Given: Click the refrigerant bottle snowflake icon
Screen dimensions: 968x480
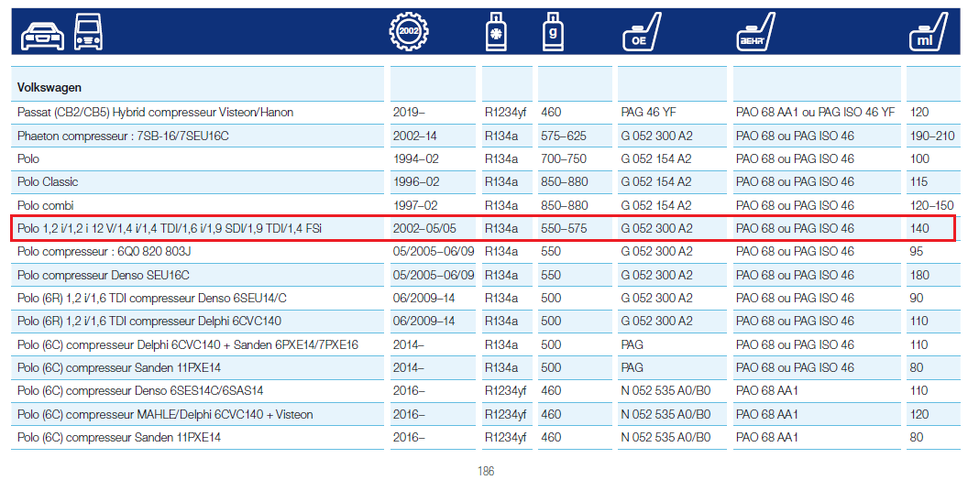Looking at the screenshot, I should 496,31.
